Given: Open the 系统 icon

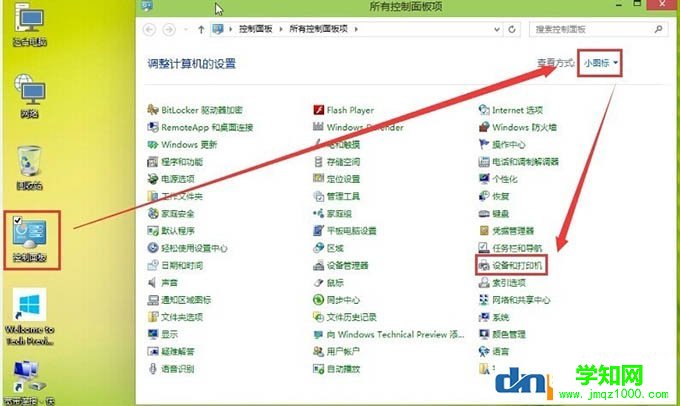Looking at the screenshot, I should click(484, 317).
